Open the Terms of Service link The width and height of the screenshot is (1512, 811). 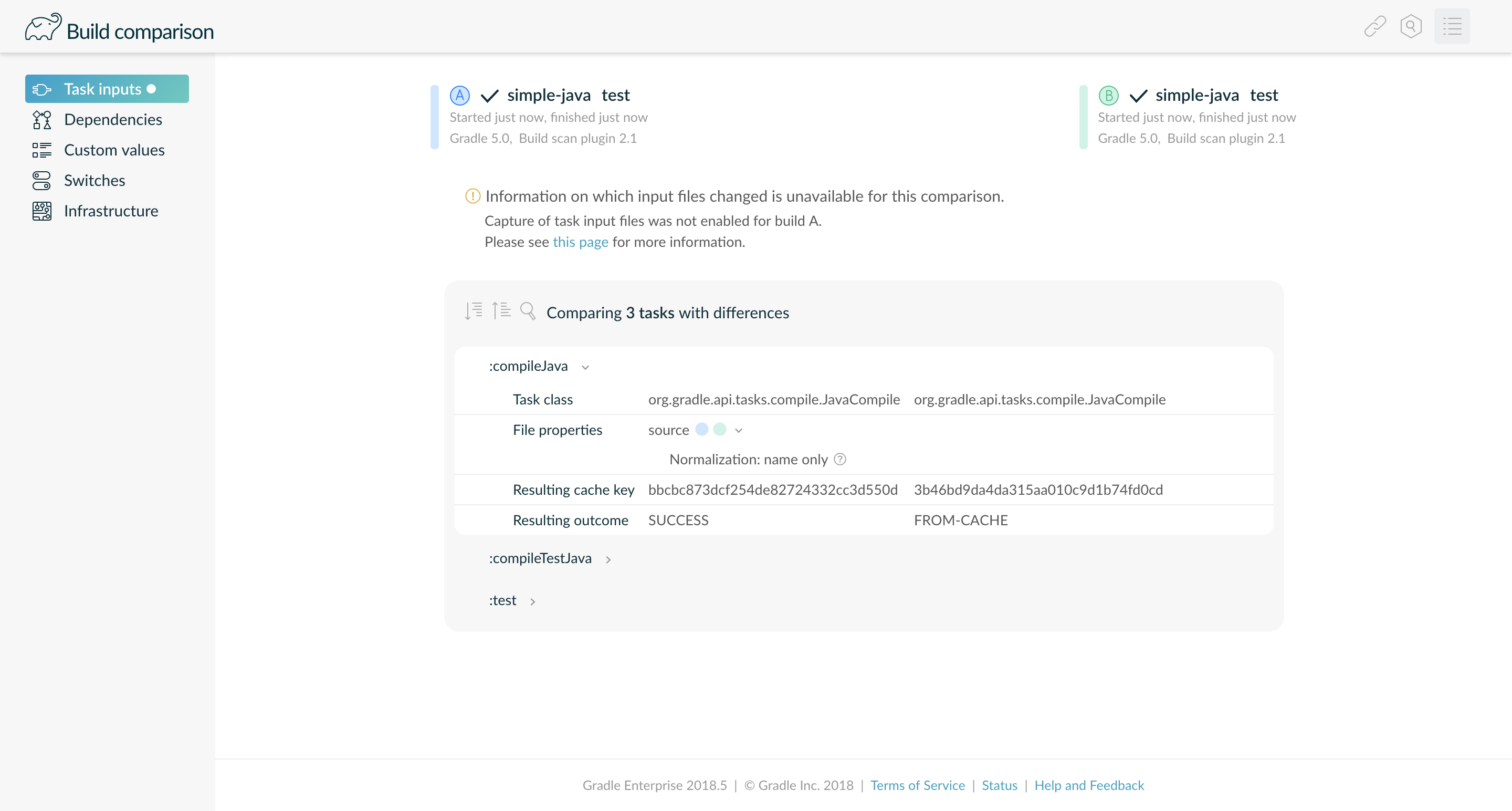(x=917, y=785)
